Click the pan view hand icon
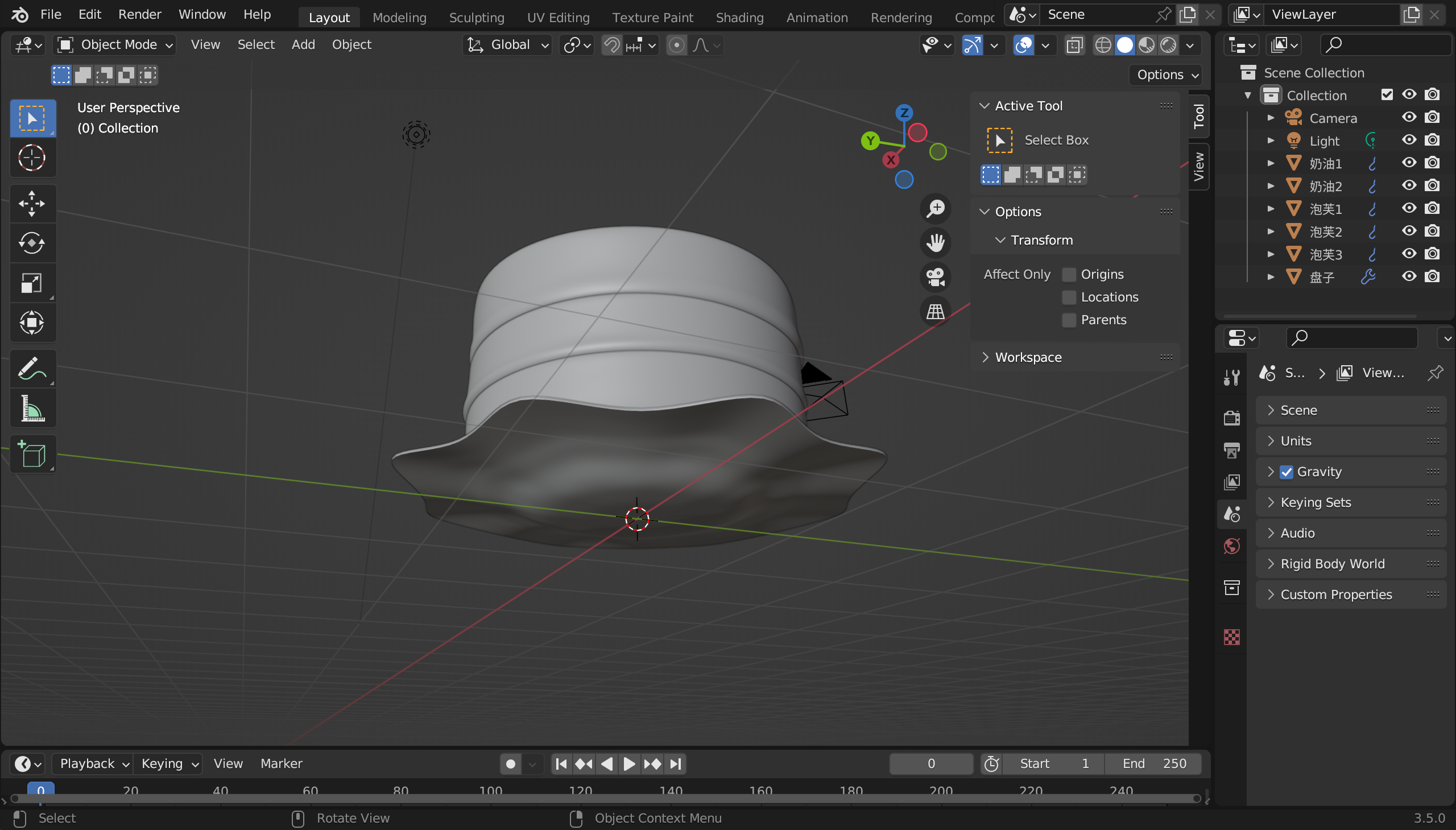1456x830 pixels. coord(935,243)
